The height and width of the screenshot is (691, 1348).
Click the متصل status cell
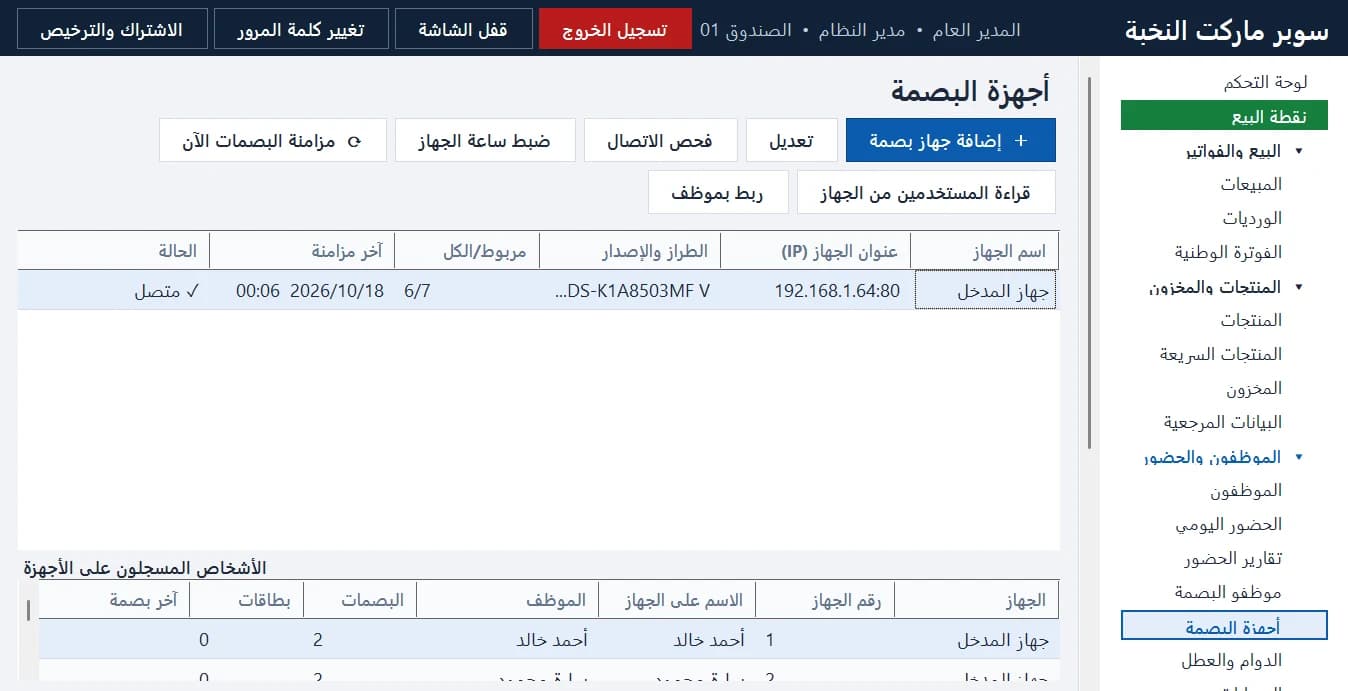click(x=113, y=291)
